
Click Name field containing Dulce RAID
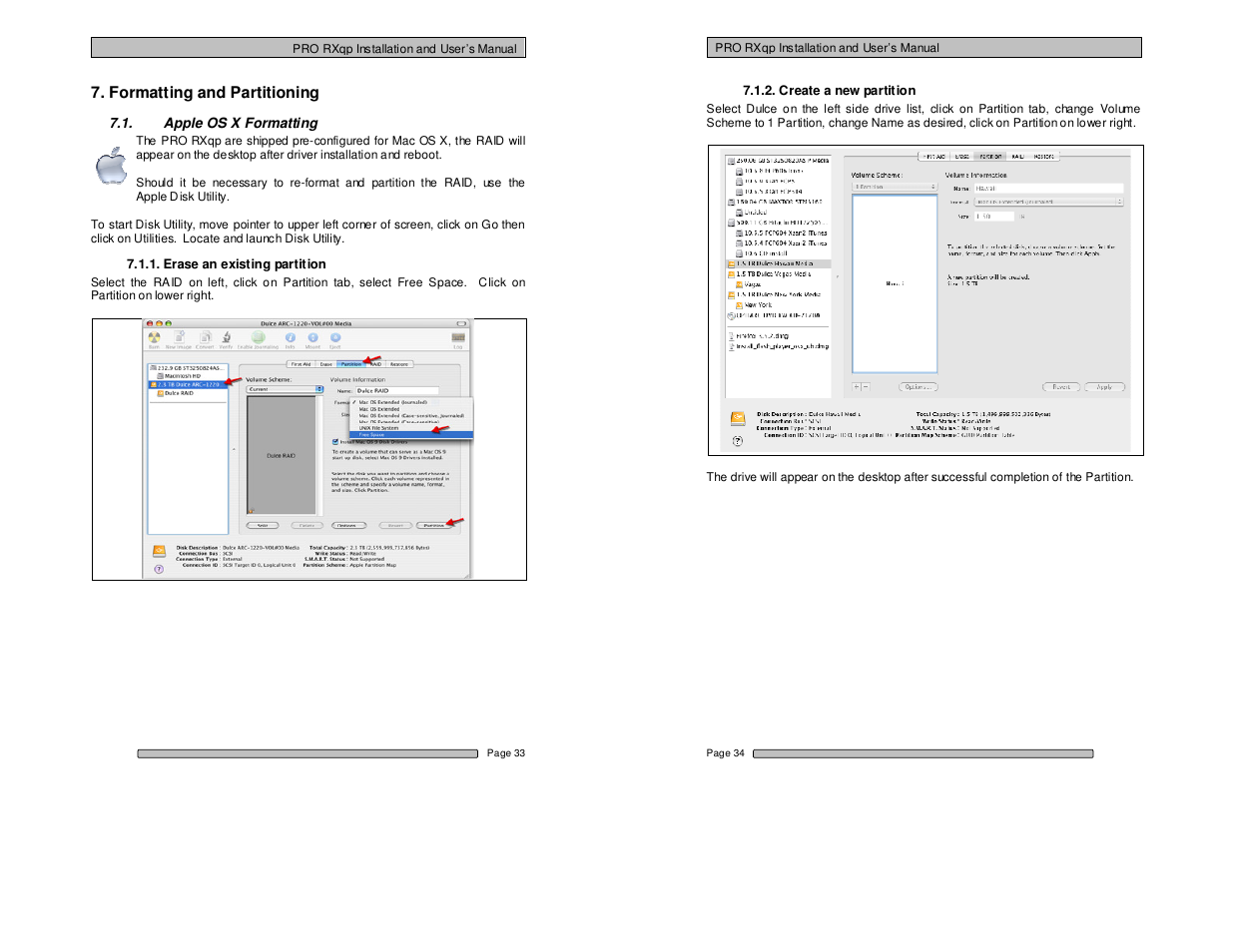click(x=397, y=390)
